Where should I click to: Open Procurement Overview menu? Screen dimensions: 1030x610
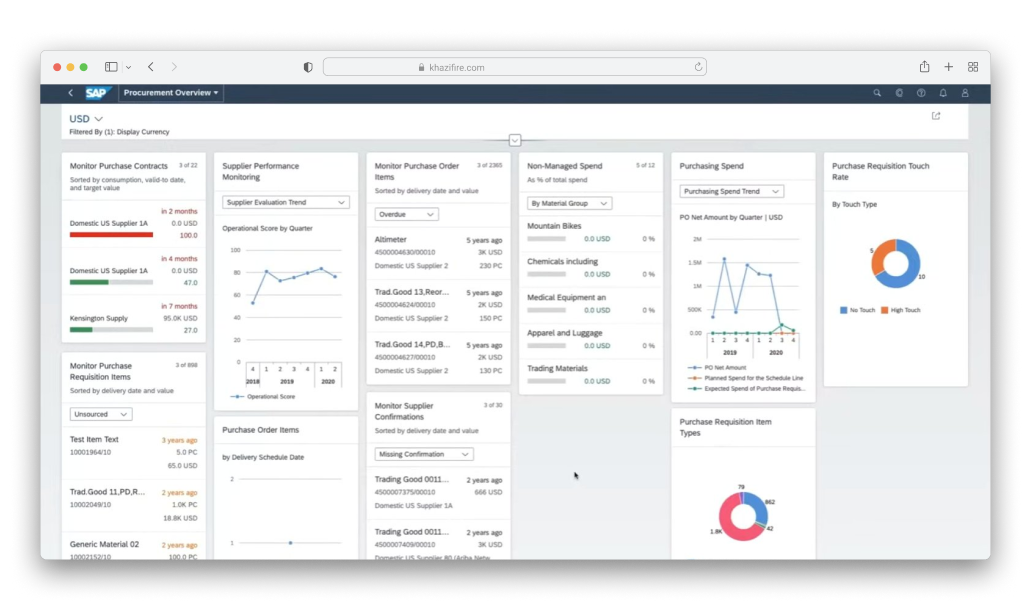pos(171,93)
